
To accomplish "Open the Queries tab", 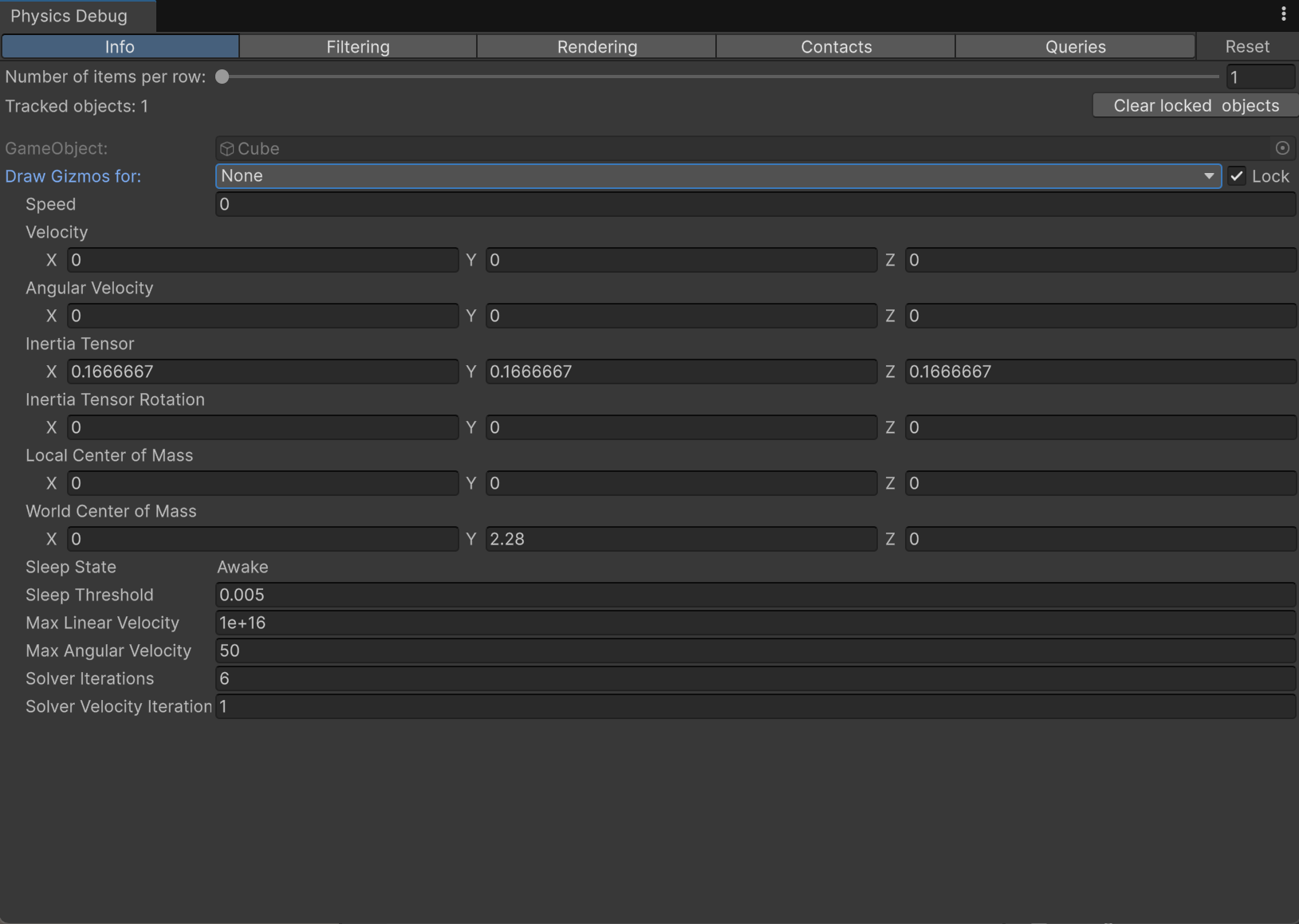I will point(1075,47).
